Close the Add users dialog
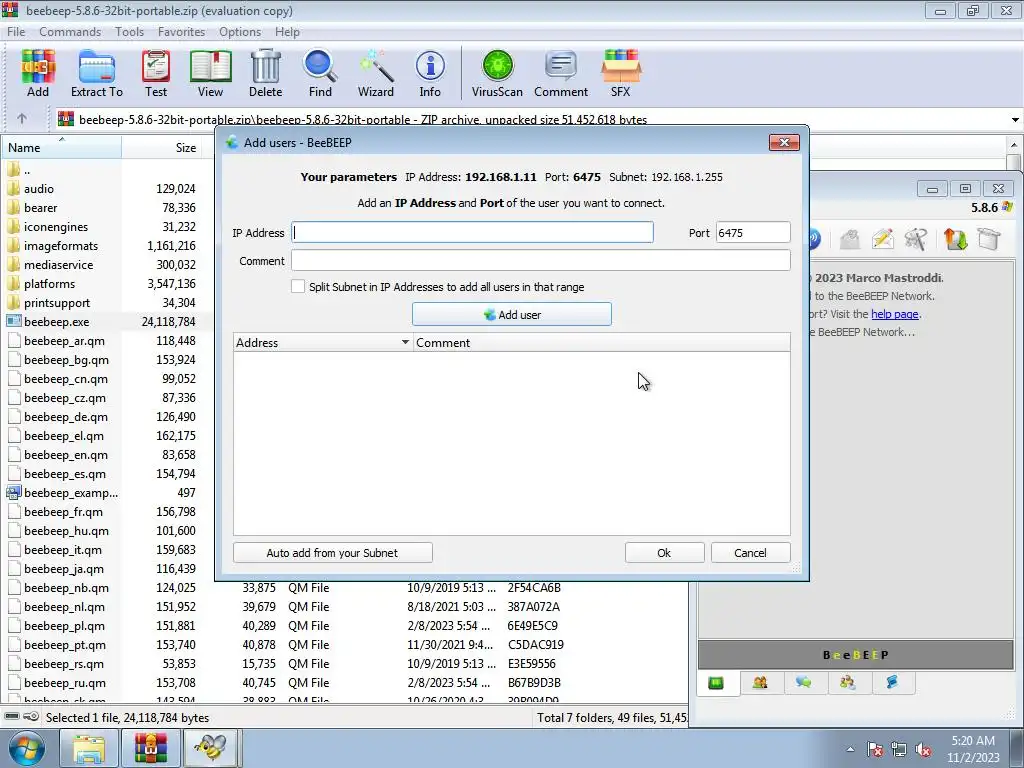 pos(784,142)
